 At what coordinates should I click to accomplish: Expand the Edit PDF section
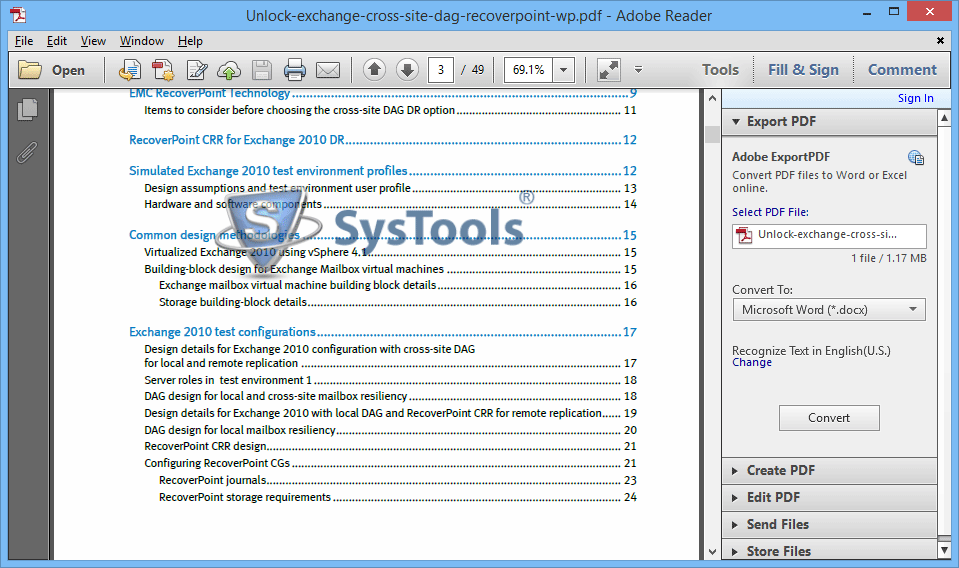tap(829, 497)
